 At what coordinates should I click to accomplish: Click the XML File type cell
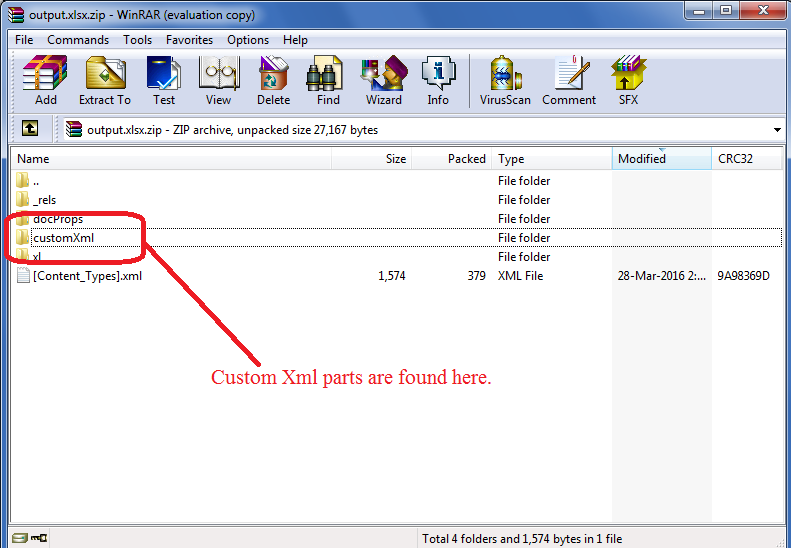coord(520,276)
